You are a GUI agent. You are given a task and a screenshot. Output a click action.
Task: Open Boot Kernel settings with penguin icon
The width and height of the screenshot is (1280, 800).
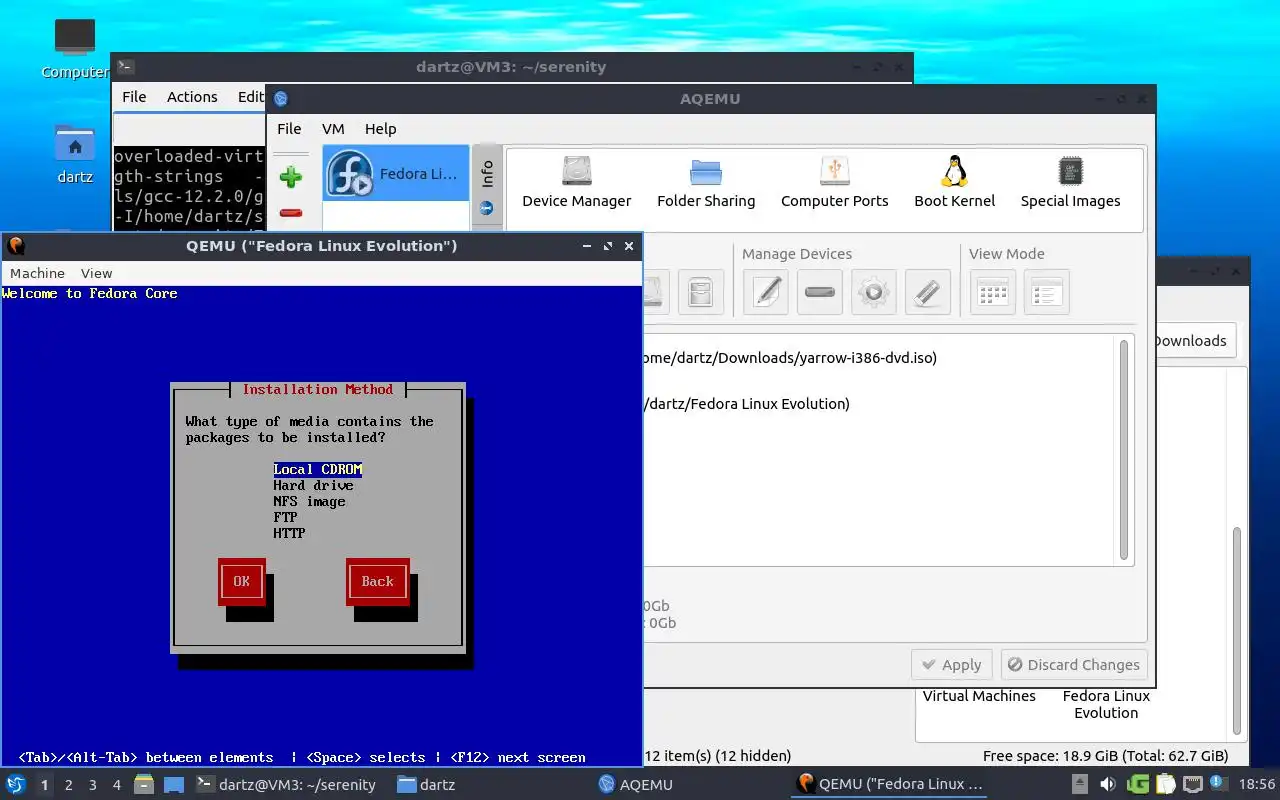954,182
